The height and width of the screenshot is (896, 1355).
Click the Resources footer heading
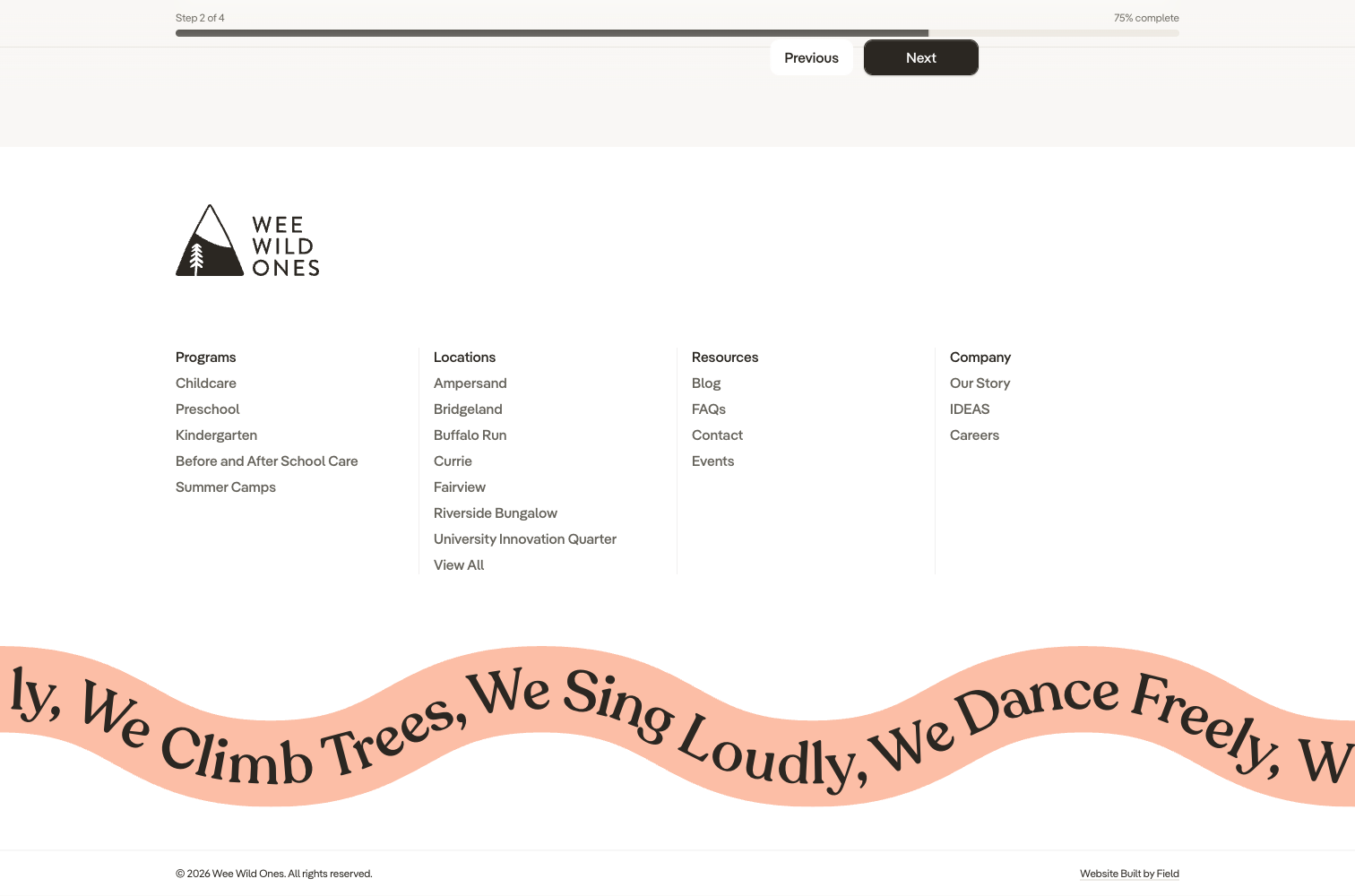pos(725,357)
